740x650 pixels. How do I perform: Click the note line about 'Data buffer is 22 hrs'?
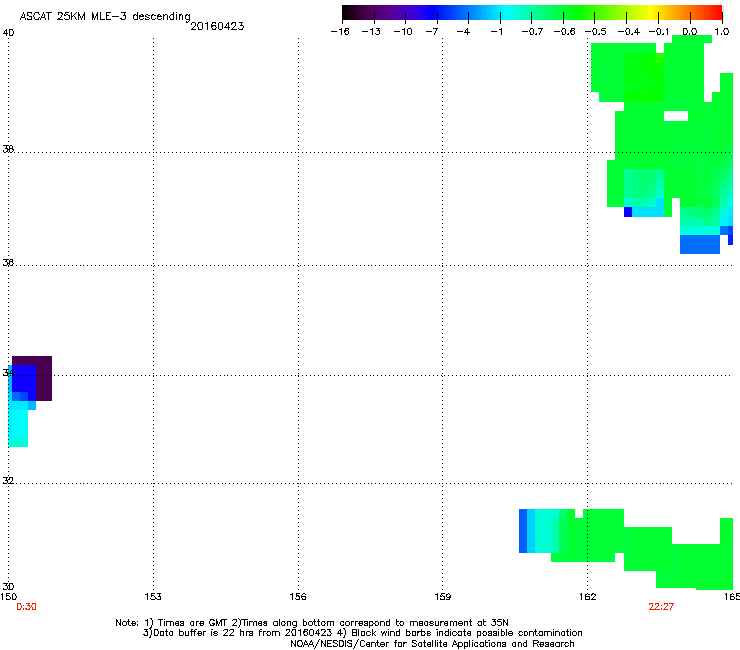coord(362,633)
